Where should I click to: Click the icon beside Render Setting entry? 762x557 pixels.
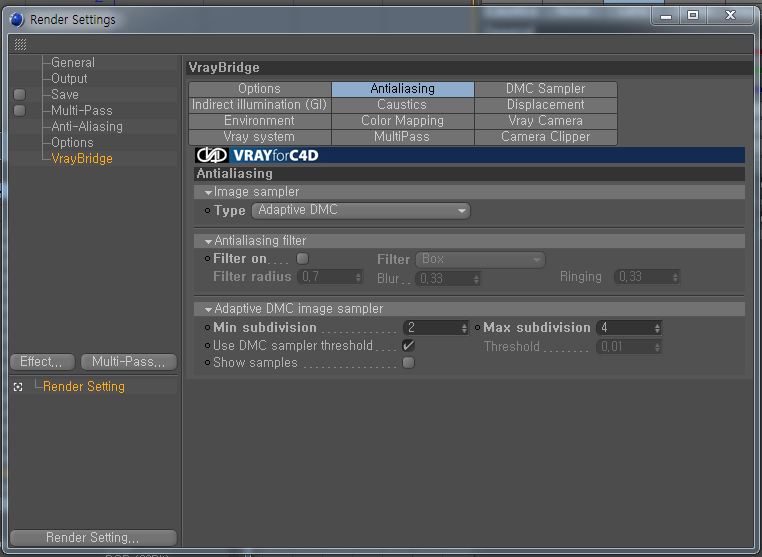click(x=18, y=387)
